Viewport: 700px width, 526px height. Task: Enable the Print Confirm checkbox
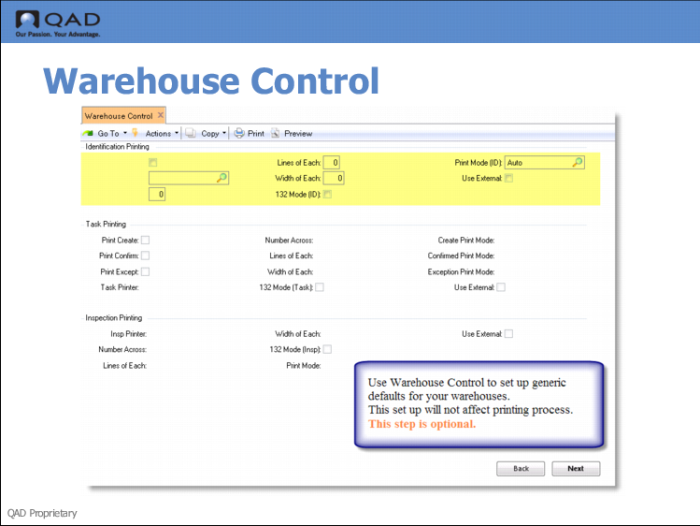146,255
